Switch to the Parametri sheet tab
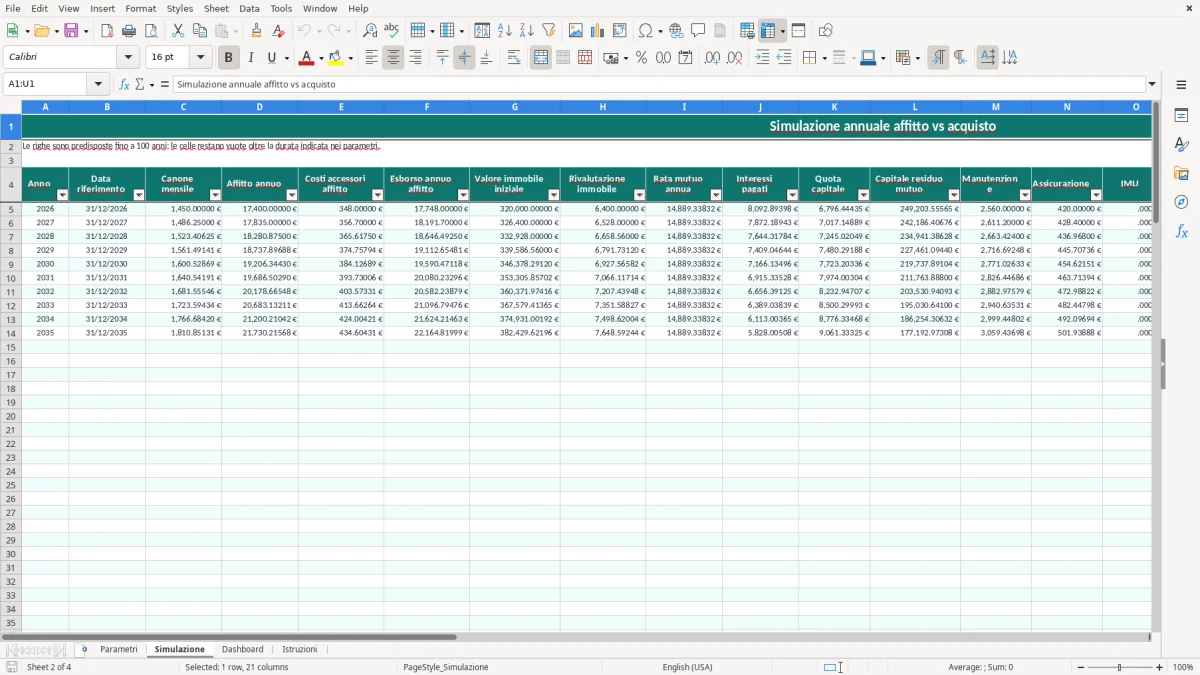 (x=119, y=650)
